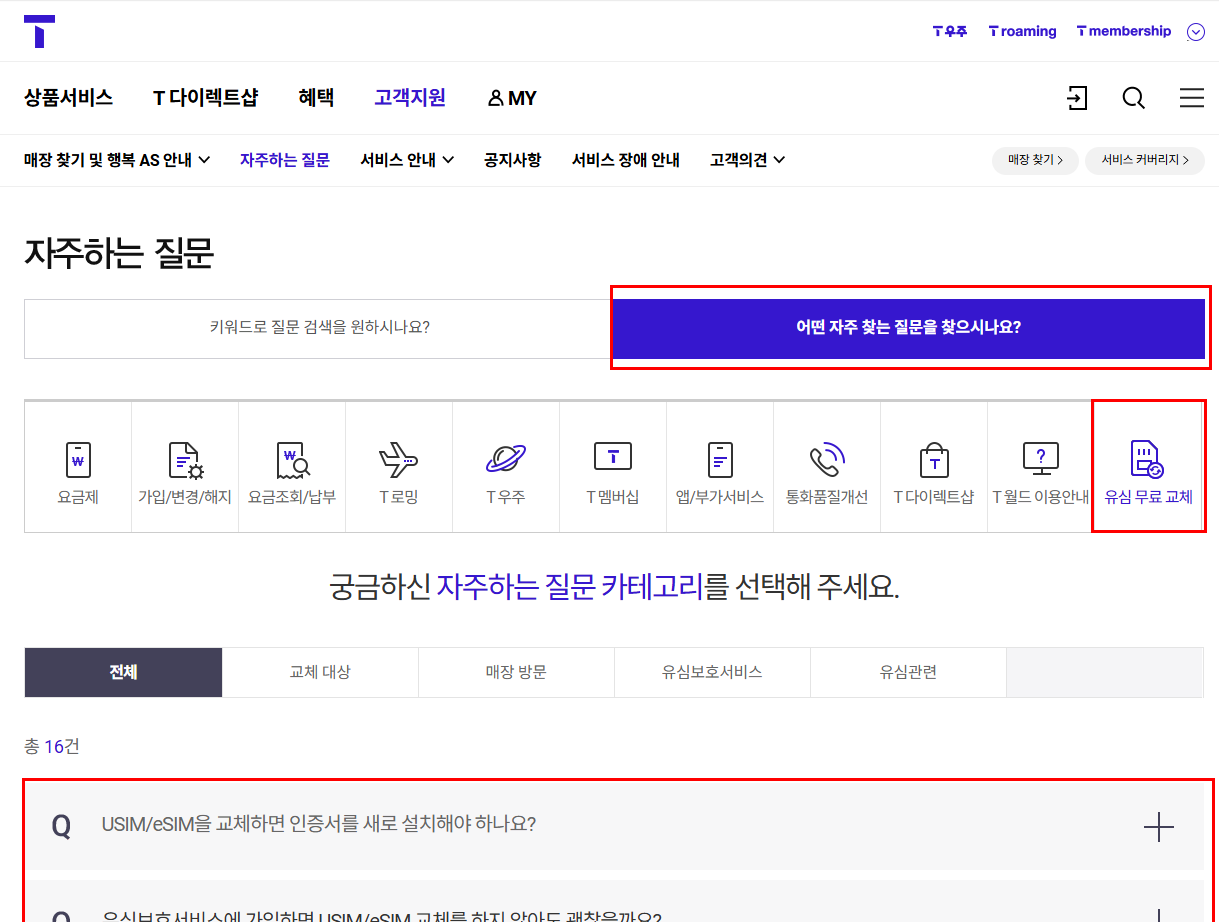Select the 유심관련 filter tab
This screenshot has width=1219, height=922.
click(x=908, y=672)
